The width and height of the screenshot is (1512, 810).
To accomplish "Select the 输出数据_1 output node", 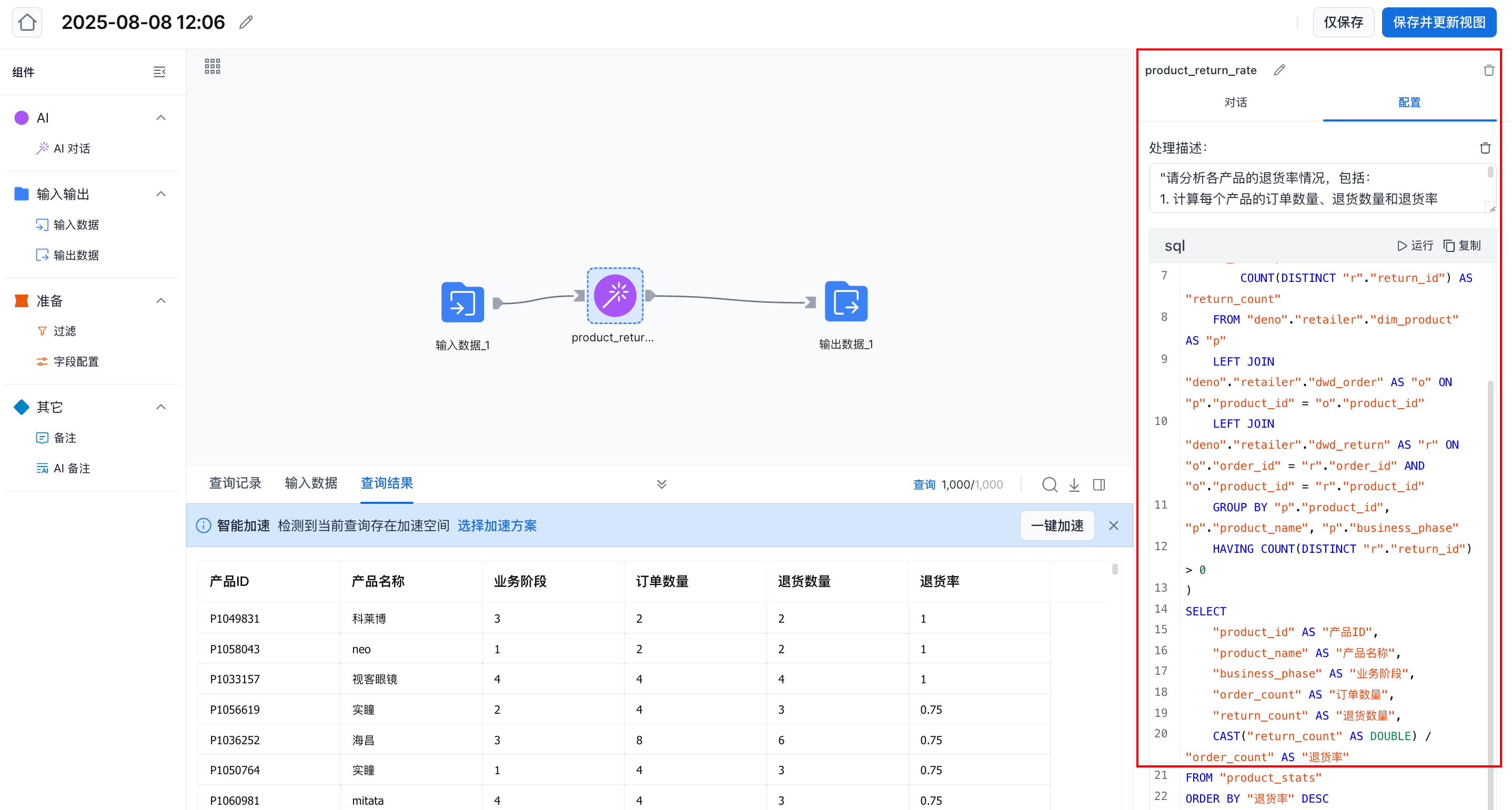I will [845, 302].
